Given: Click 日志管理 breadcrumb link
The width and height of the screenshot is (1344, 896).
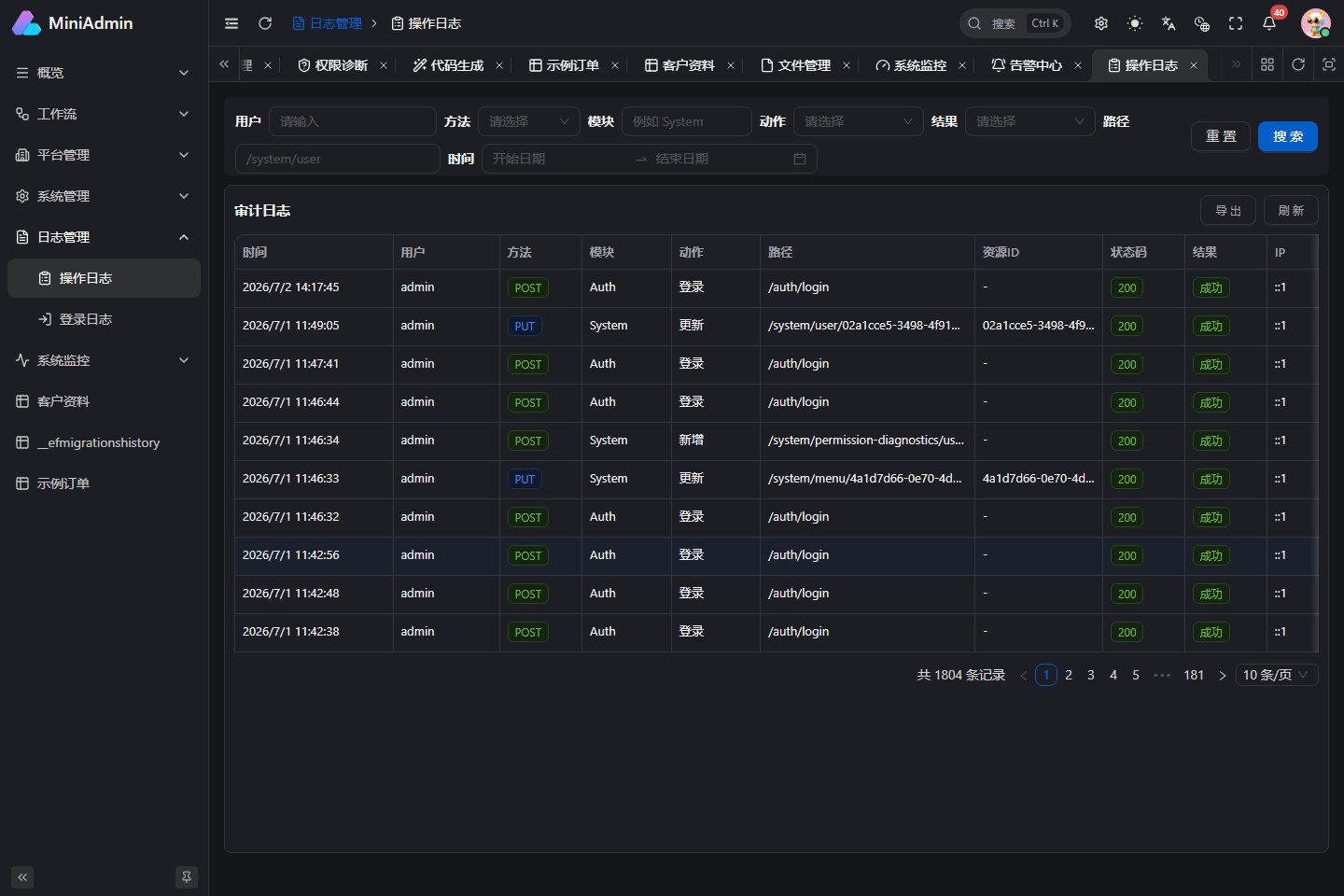Looking at the screenshot, I should point(328,23).
